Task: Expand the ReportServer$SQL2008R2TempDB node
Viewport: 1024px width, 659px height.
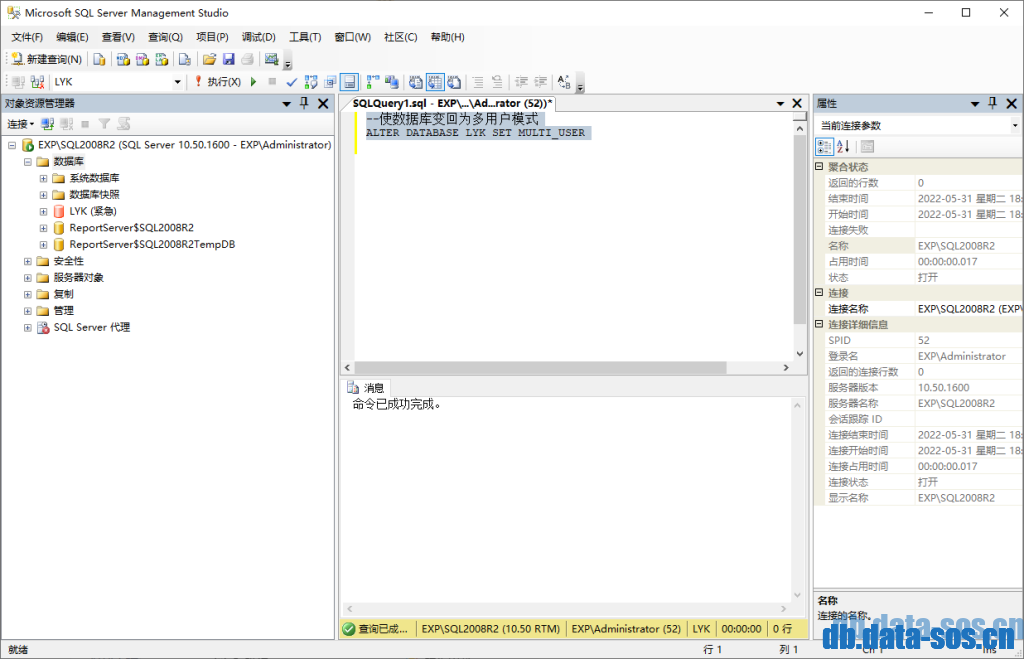Action: [x=43, y=245]
